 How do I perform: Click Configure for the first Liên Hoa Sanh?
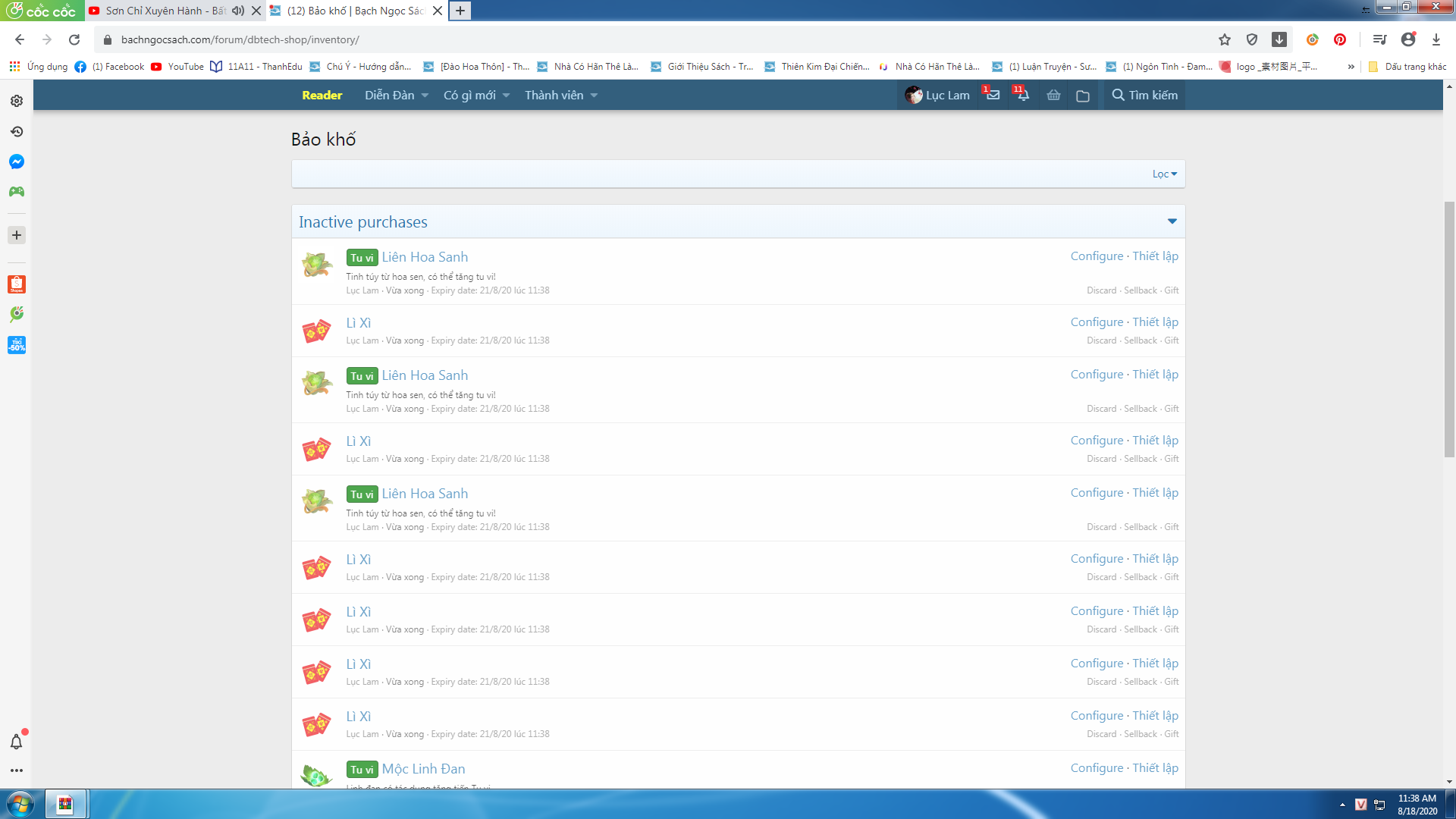pos(1097,256)
